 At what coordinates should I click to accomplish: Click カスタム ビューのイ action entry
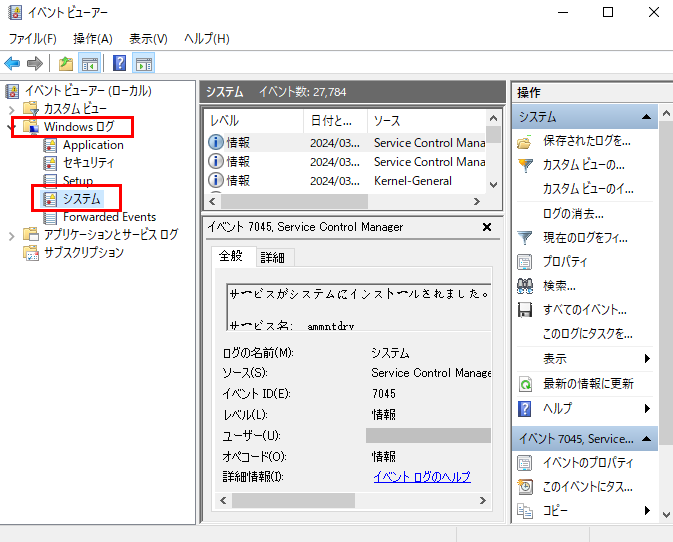588,189
